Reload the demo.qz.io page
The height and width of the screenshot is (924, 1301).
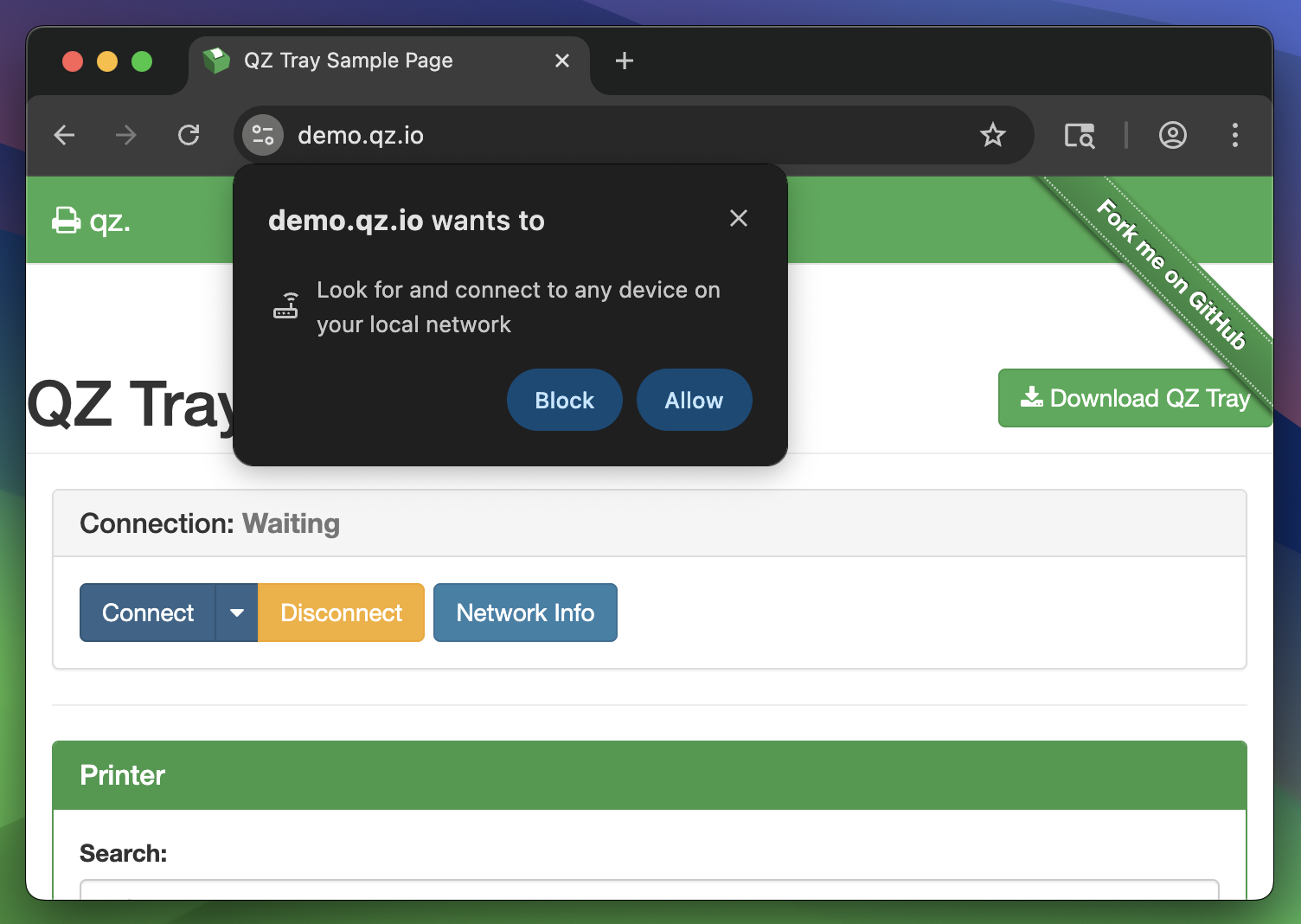coord(189,135)
